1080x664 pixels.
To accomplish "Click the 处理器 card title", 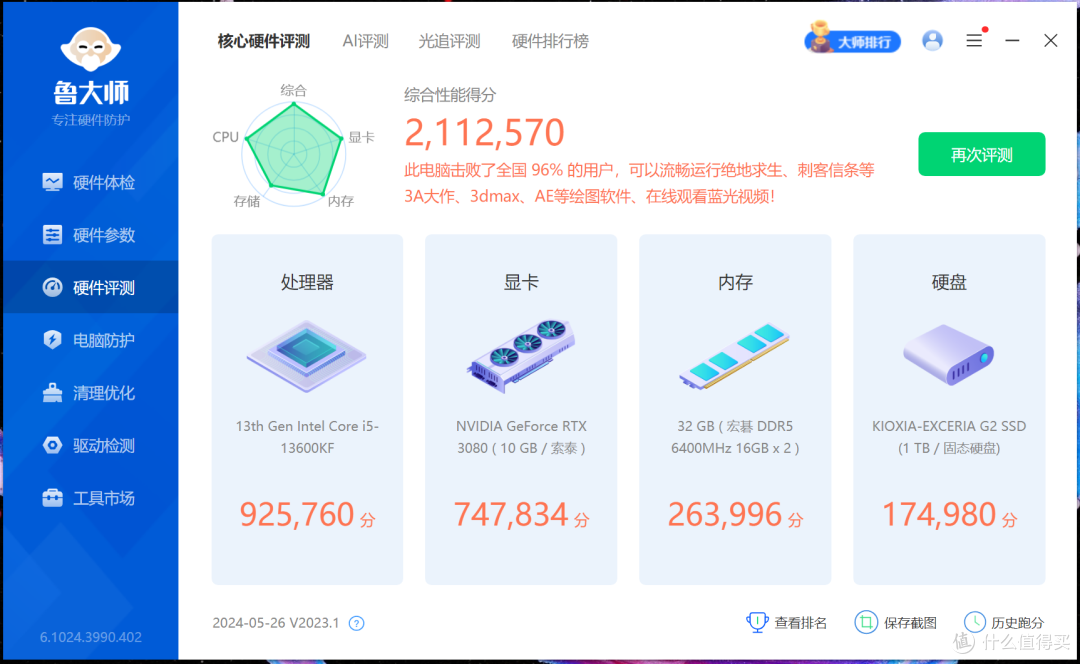I will tap(307, 282).
